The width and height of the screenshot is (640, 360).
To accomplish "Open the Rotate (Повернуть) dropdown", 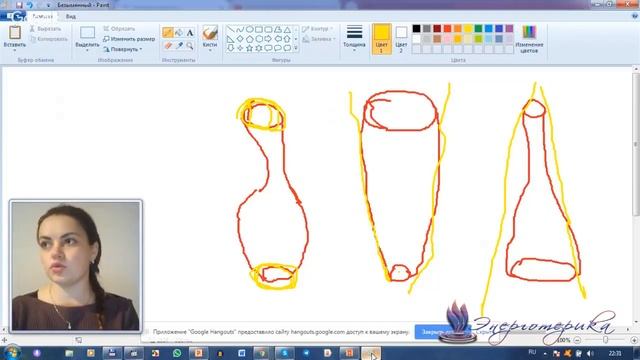I will click(x=122, y=49).
